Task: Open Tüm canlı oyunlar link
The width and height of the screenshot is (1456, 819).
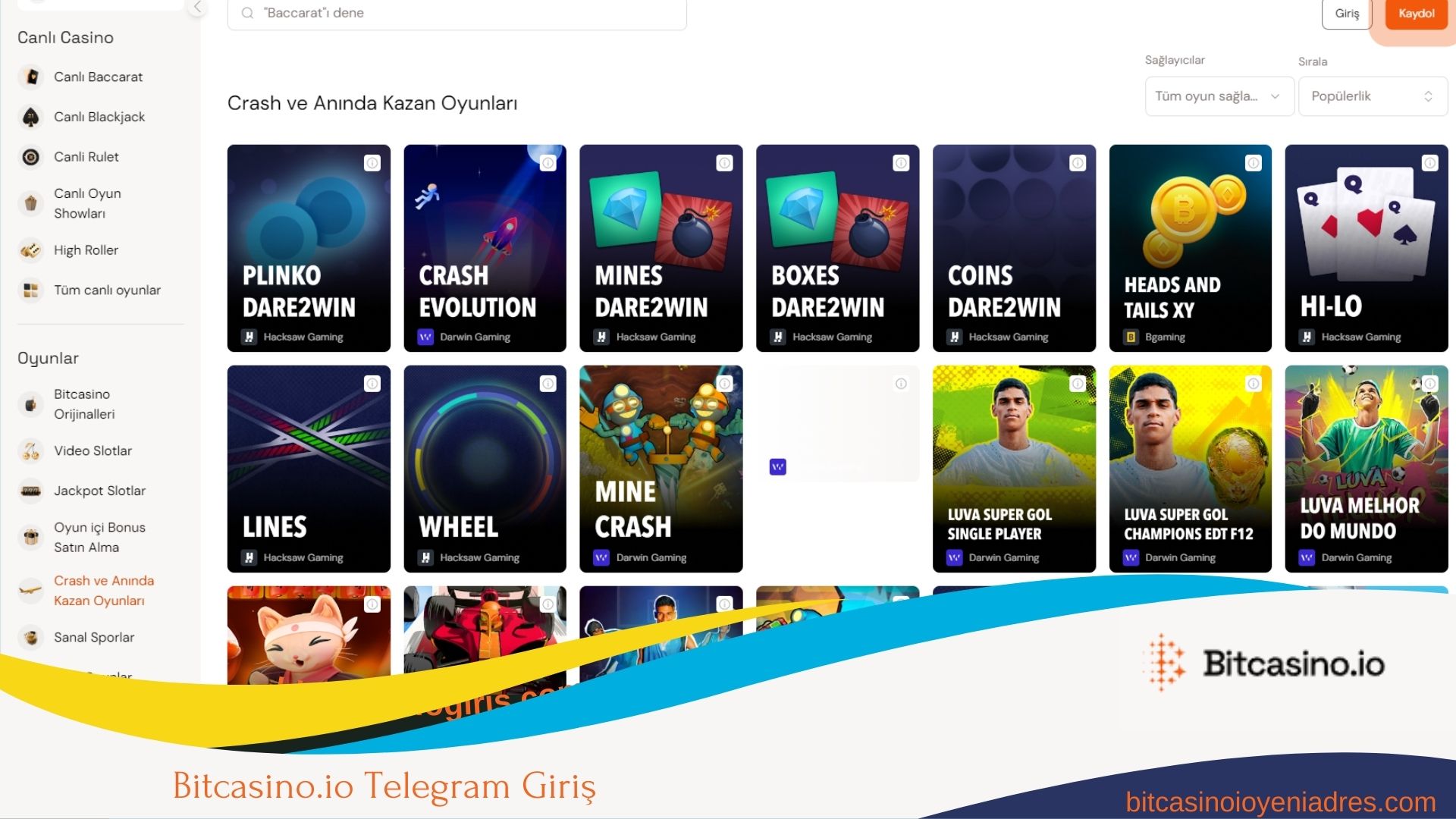Action: click(x=107, y=290)
